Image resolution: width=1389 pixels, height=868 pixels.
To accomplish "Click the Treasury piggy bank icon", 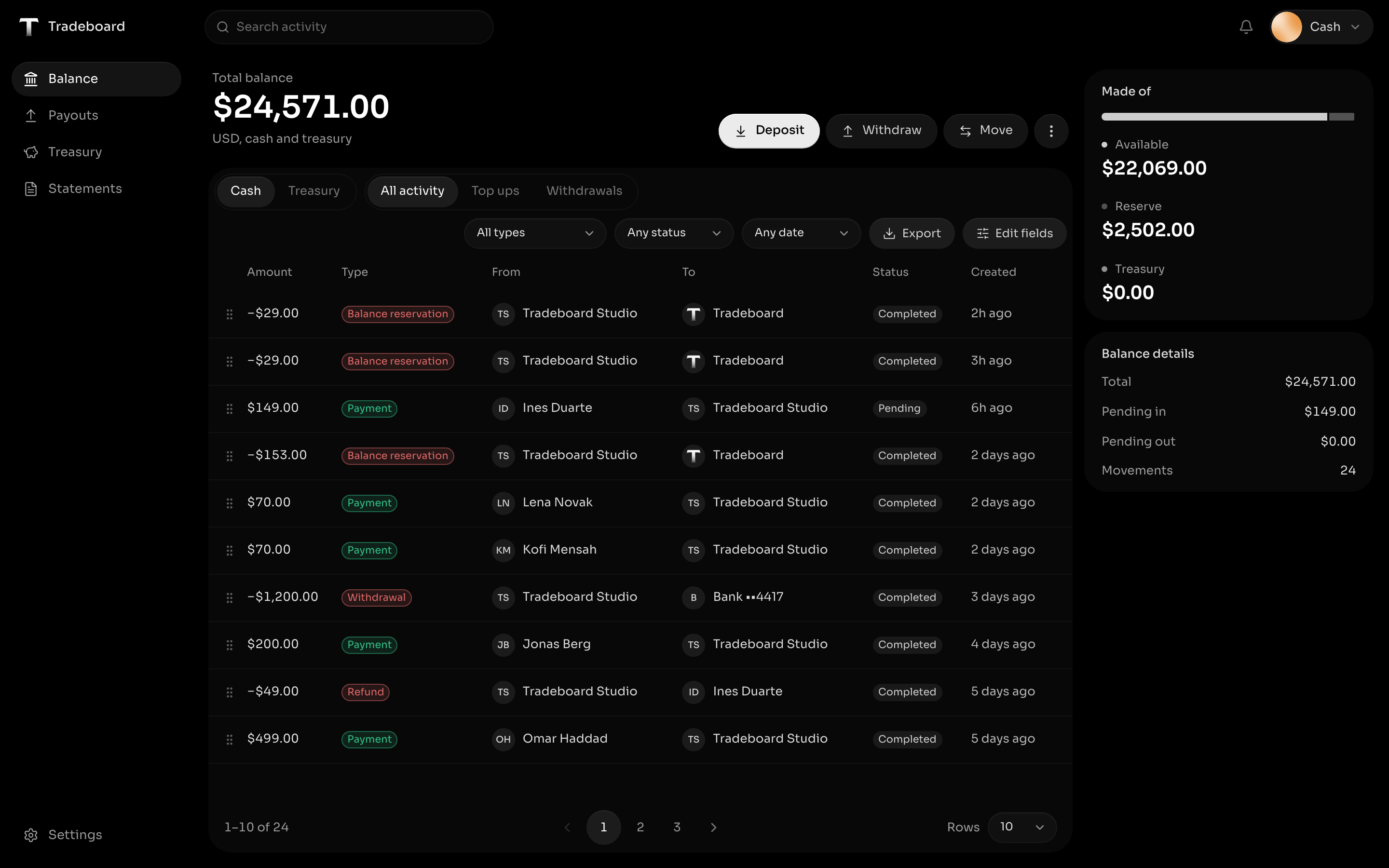I will 31,152.
